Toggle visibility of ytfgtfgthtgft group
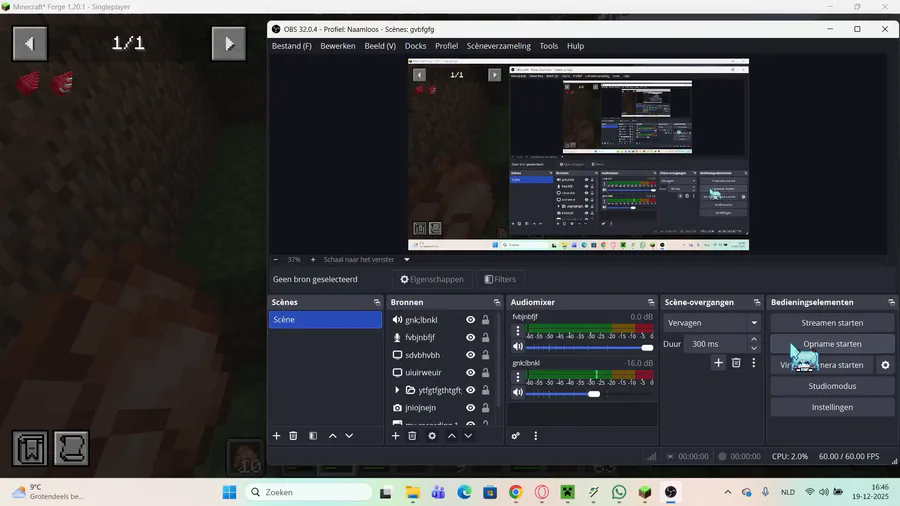Image resolution: width=900 pixels, height=506 pixels. click(x=471, y=390)
